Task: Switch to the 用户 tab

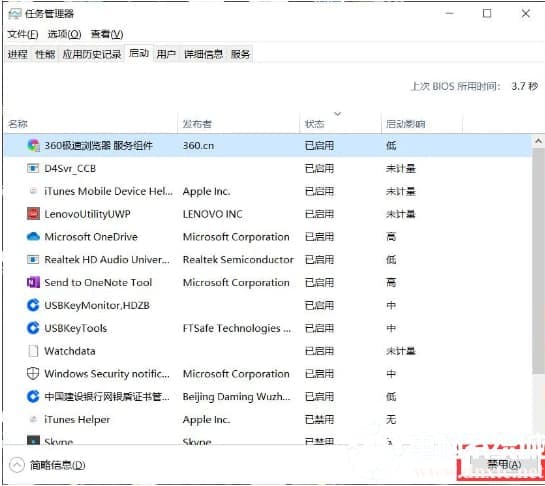Action: point(166,54)
